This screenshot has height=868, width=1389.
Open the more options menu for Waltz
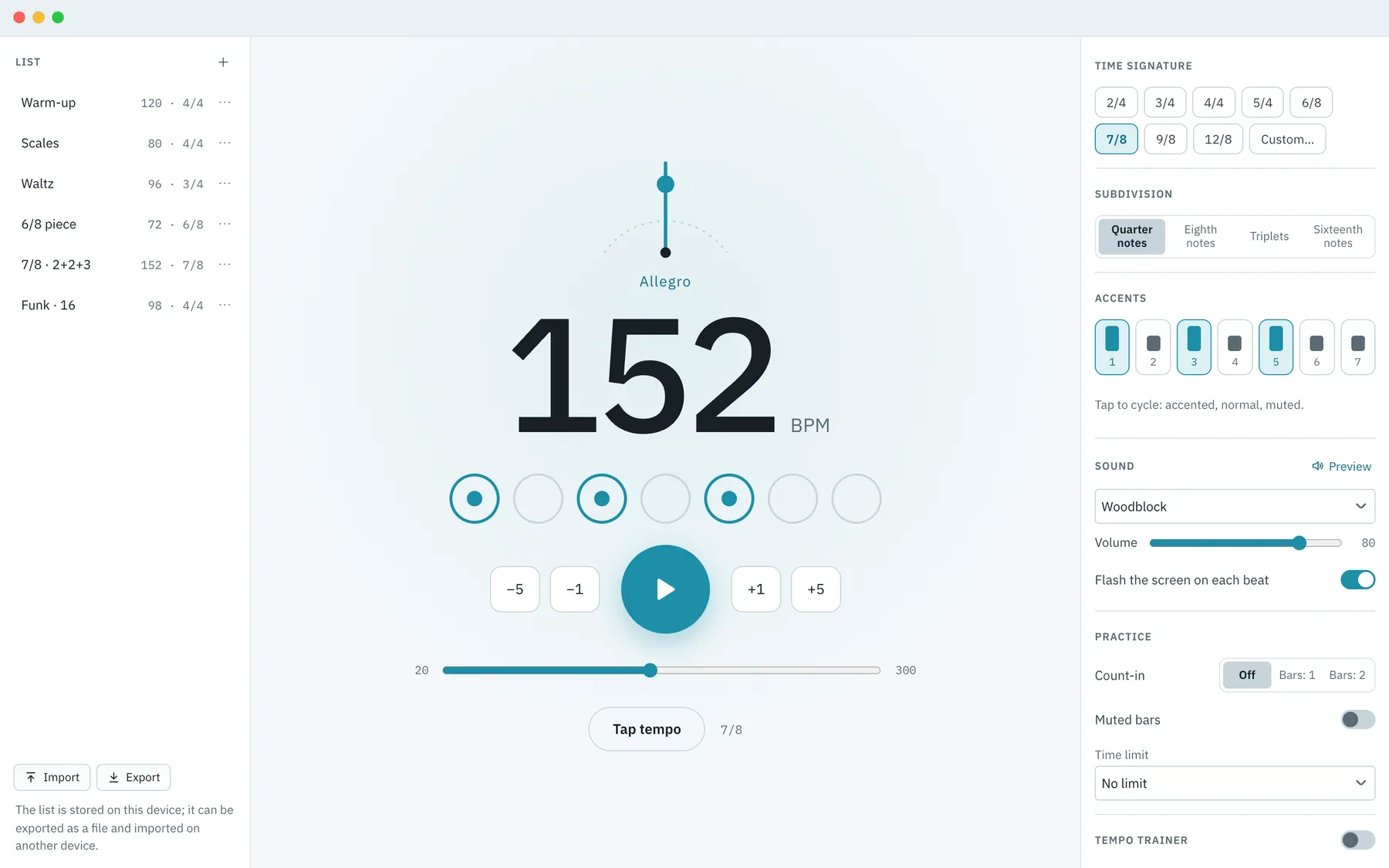pyautogui.click(x=225, y=184)
